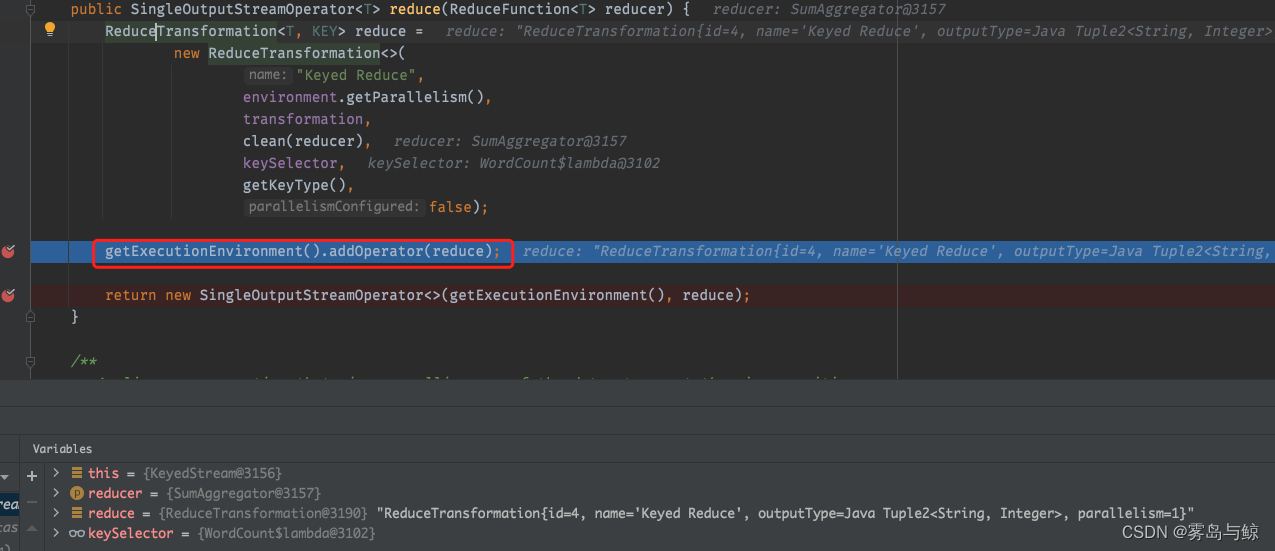Click the Variables panel tab header
The width and height of the screenshot is (1275, 551).
[62, 449]
